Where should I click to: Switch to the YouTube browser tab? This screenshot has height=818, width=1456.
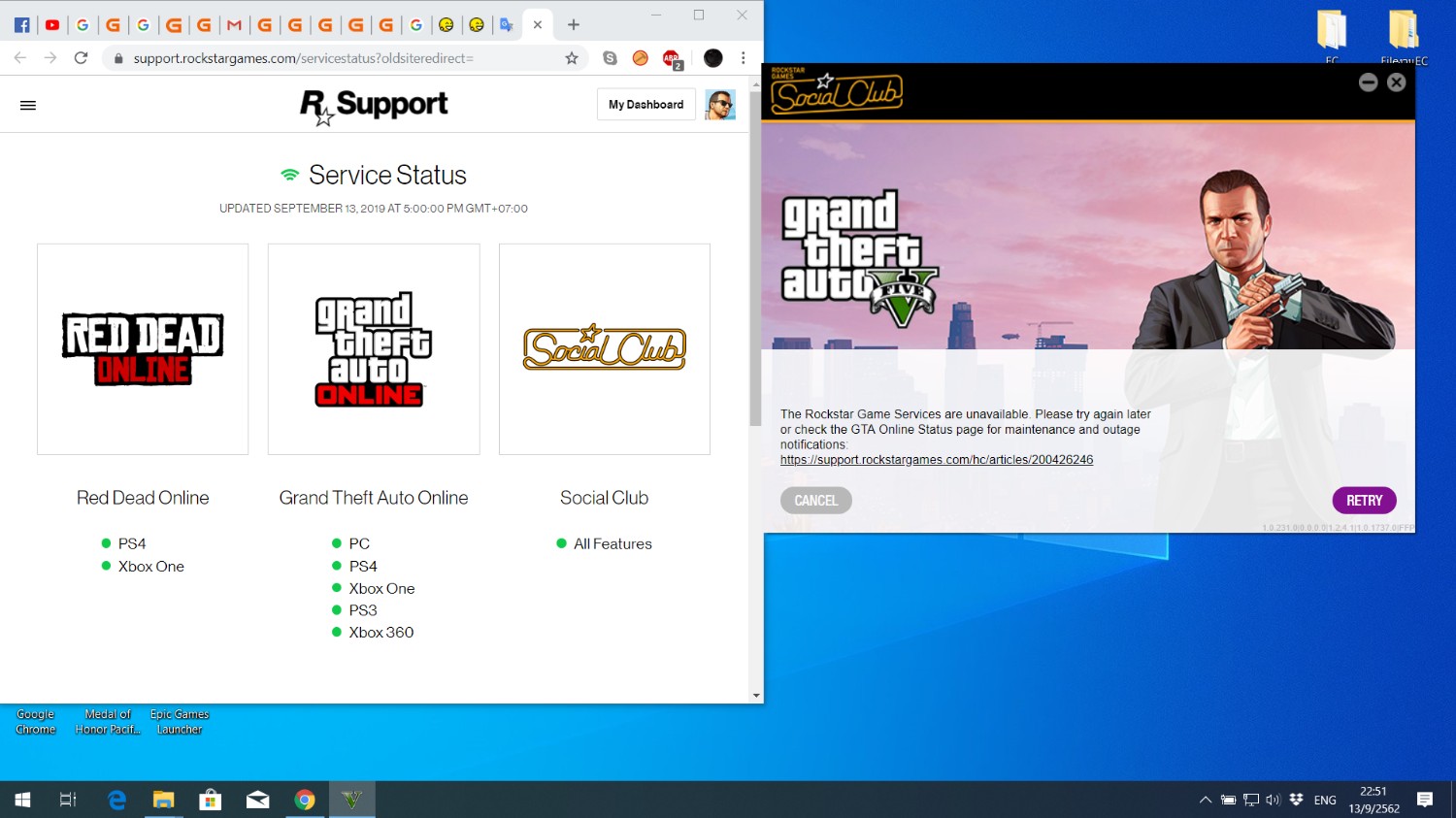click(x=52, y=25)
